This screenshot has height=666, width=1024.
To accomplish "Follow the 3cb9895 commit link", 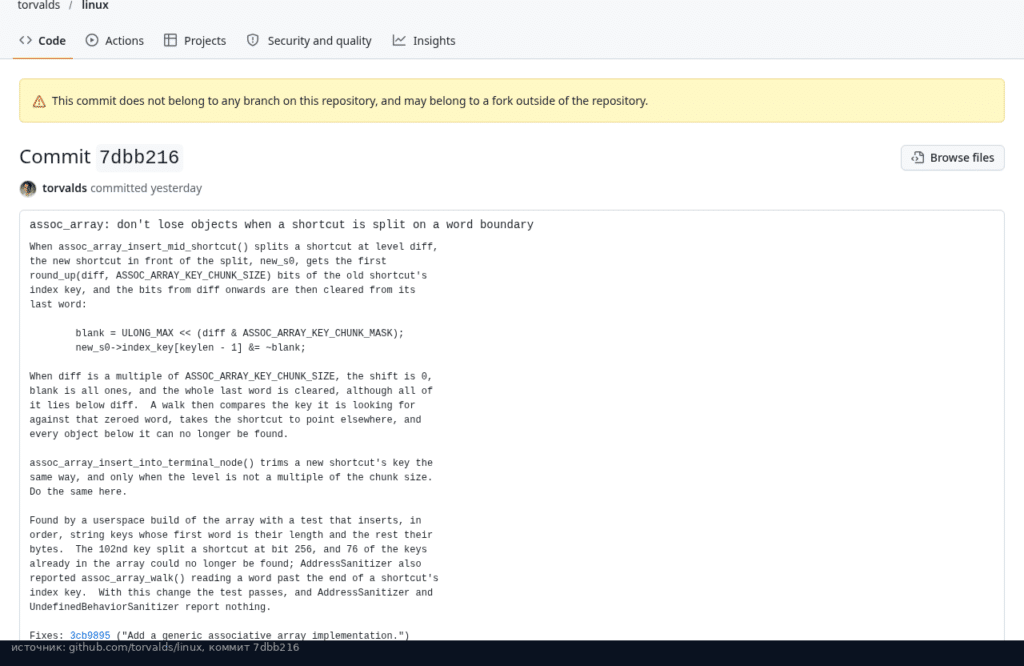I will (90, 635).
